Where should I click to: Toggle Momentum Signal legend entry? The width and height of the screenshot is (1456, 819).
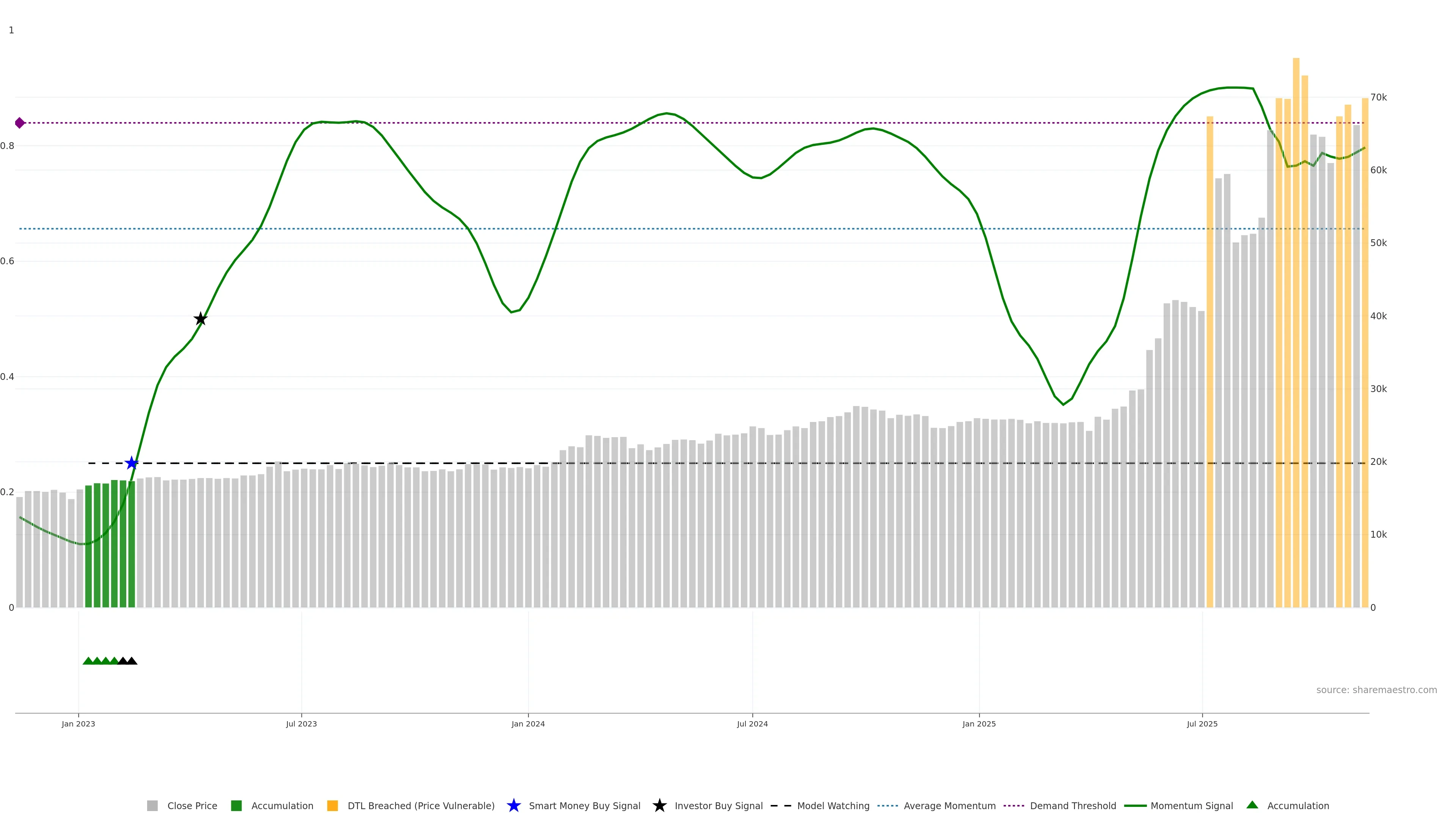[x=1191, y=805]
